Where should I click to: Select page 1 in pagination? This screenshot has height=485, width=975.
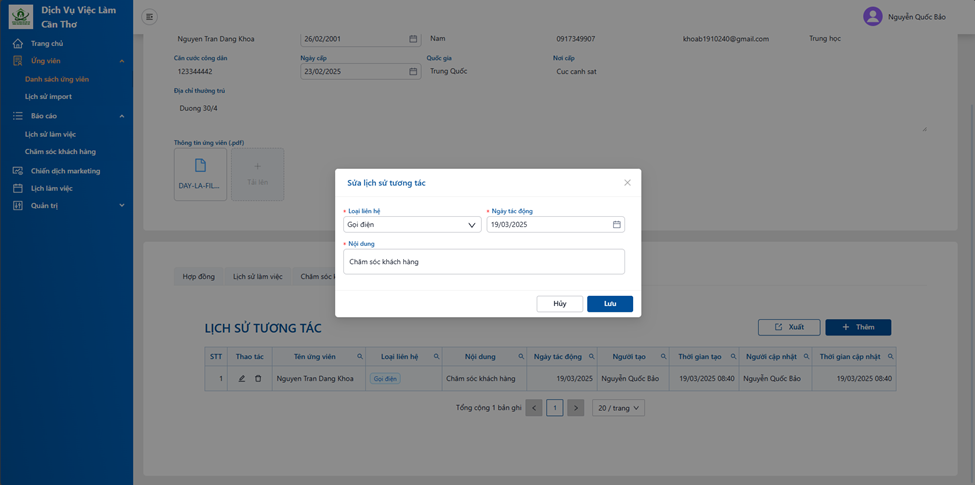click(x=555, y=408)
